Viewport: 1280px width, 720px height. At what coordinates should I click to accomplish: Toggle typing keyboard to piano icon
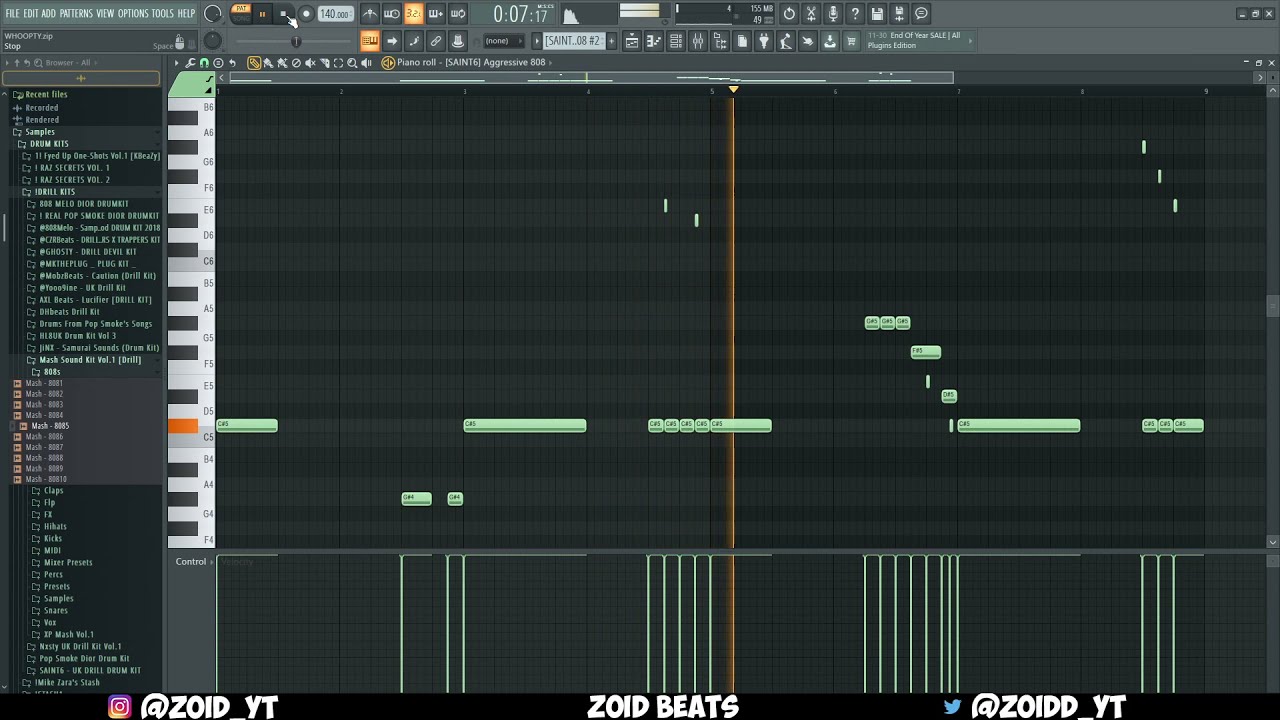tap(370, 41)
